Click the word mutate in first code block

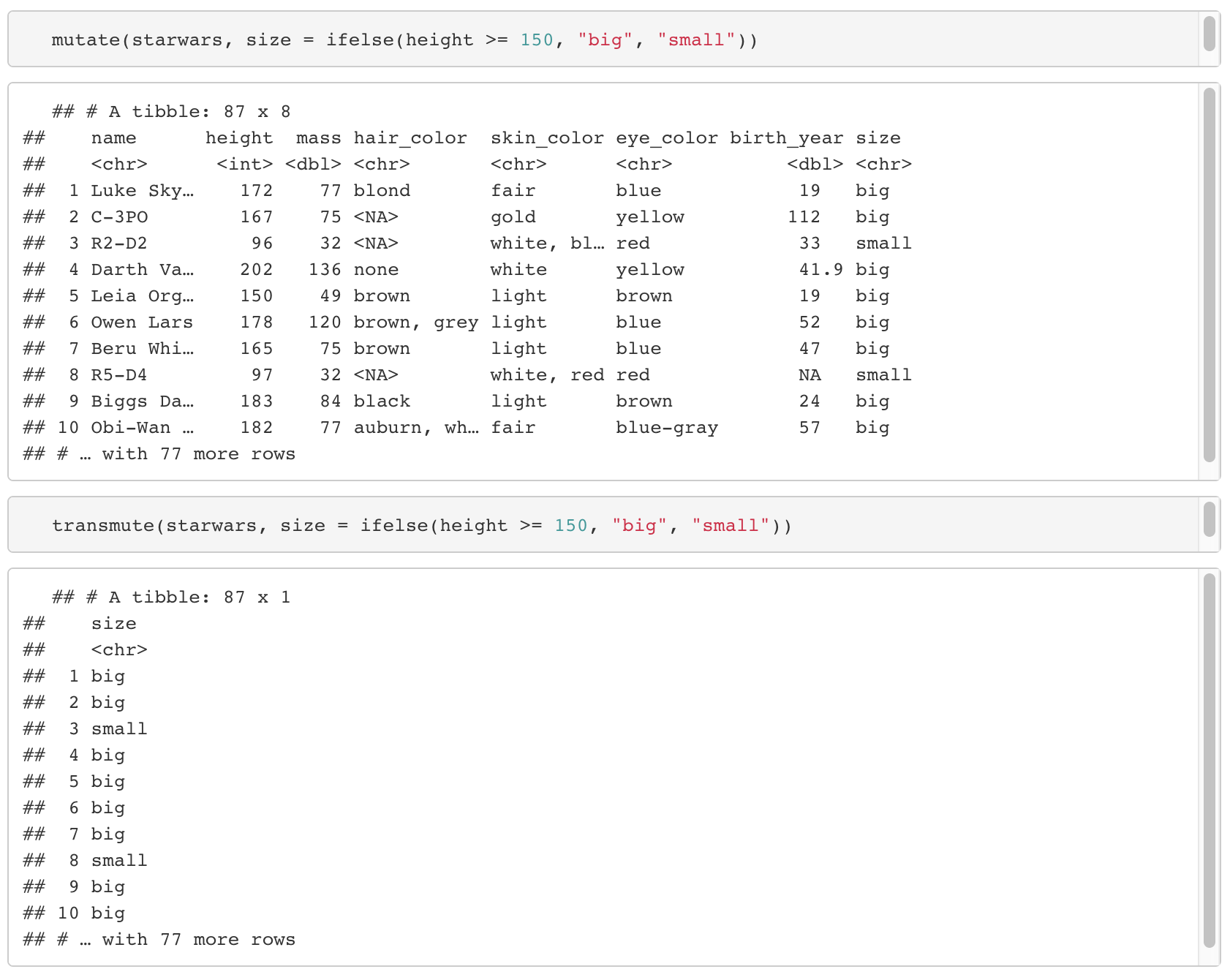click(x=86, y=39)
